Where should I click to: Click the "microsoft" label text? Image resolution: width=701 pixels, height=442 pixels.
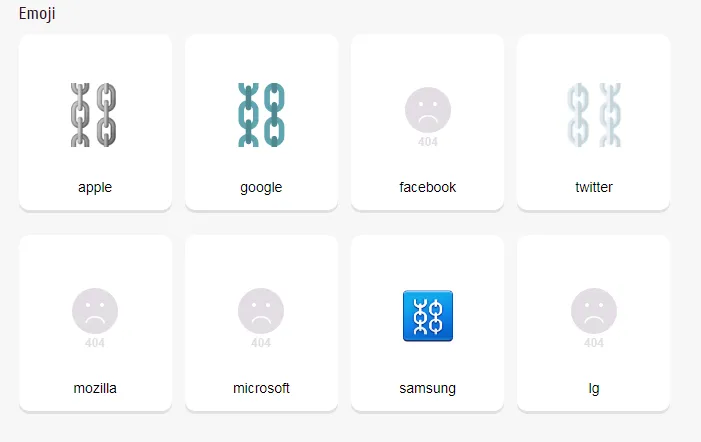(261, 388)
